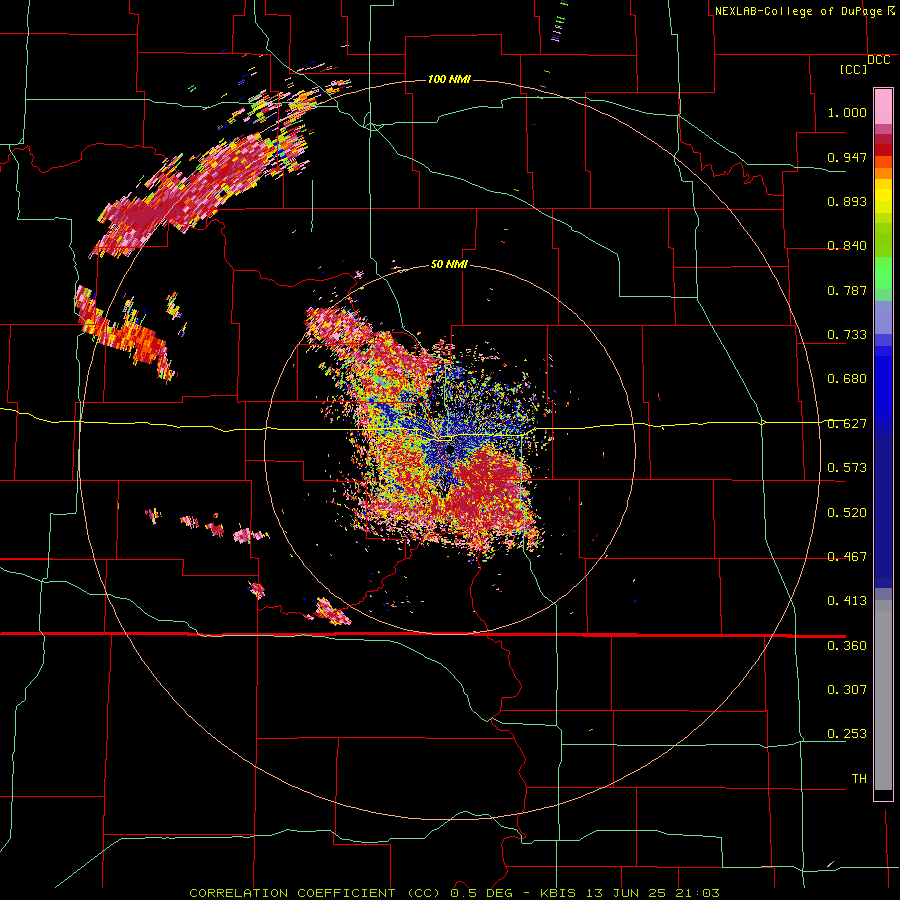Select the 0.467 legend value
The height and width of the screenshot is (900, 900).
coord(847,557)
